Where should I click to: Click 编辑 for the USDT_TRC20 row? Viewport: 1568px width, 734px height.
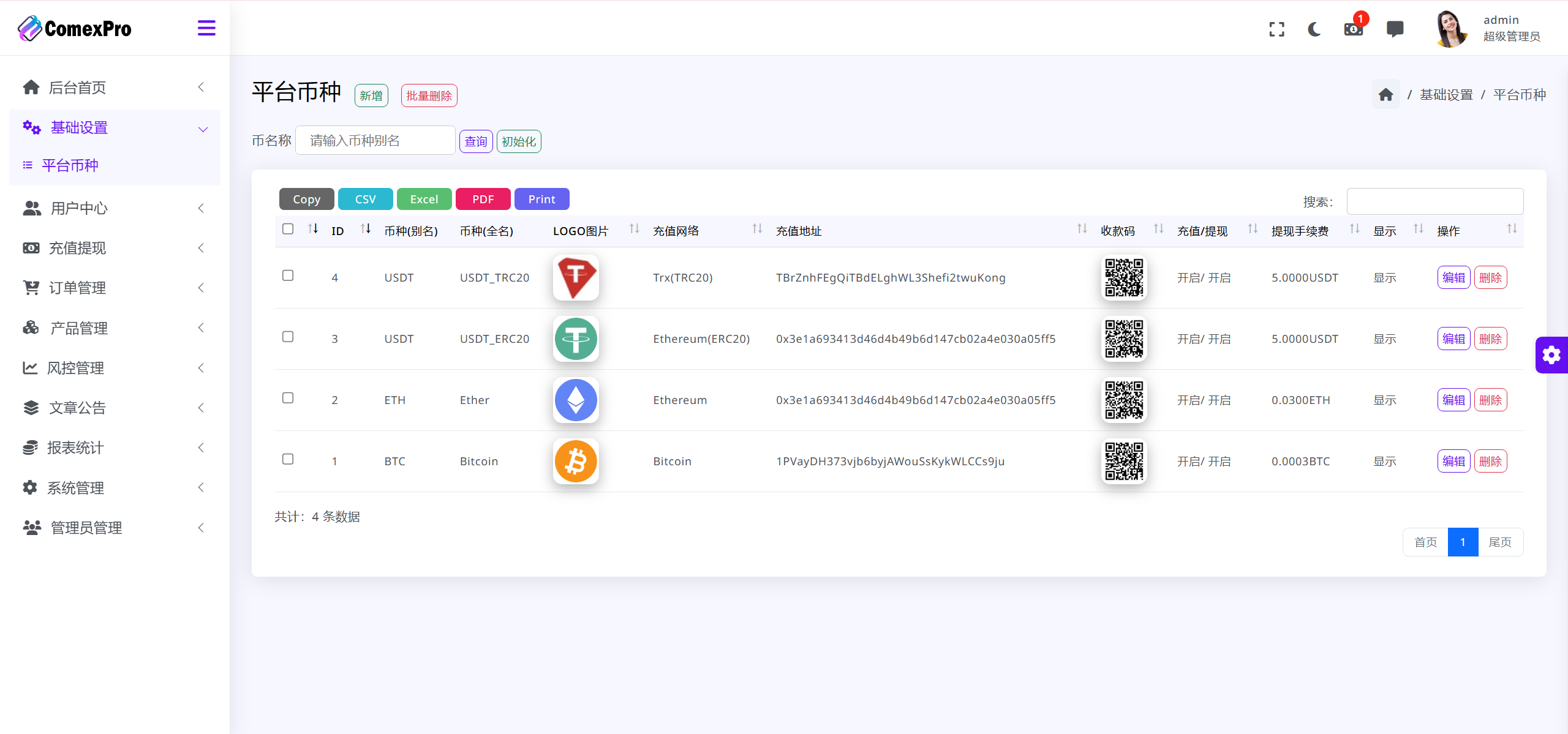point(1453,278)
